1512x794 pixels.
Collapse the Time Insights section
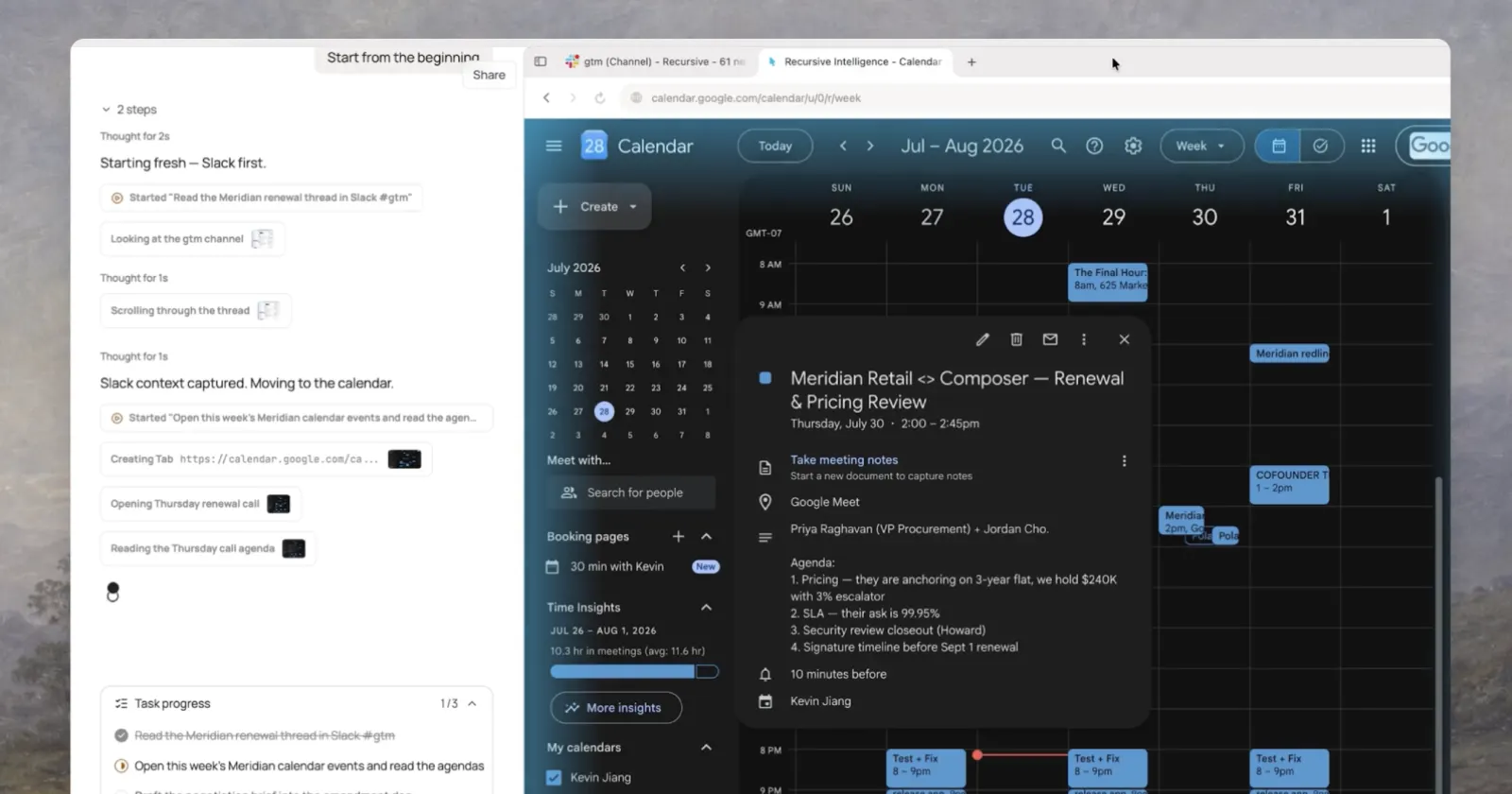click(x=706, y=607)
